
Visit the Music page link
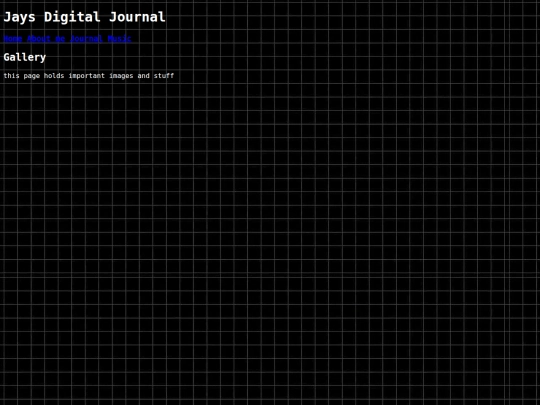(120, 39)
